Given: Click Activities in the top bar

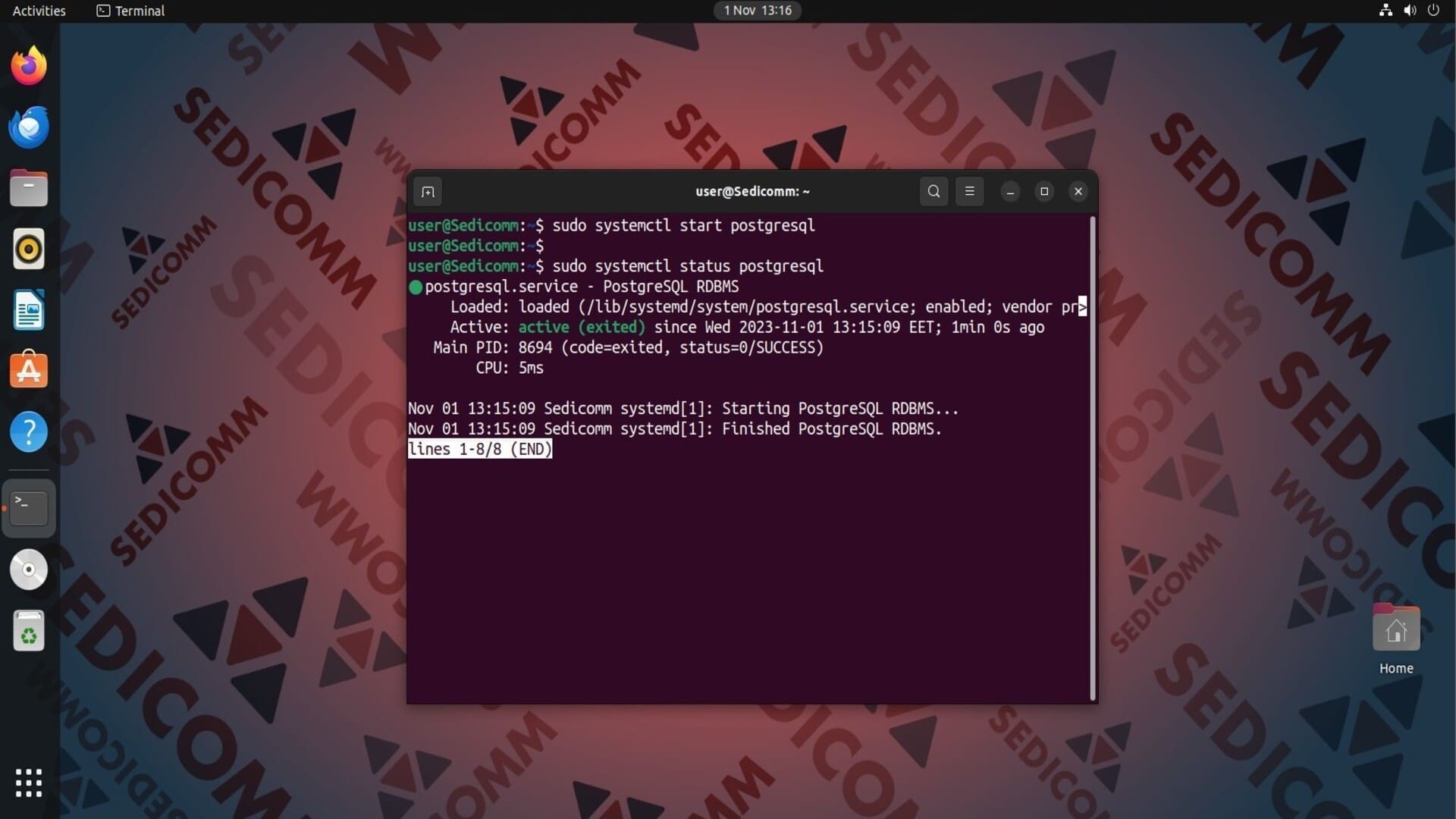Looking at the screenshot, I should [x=39, y=11].
